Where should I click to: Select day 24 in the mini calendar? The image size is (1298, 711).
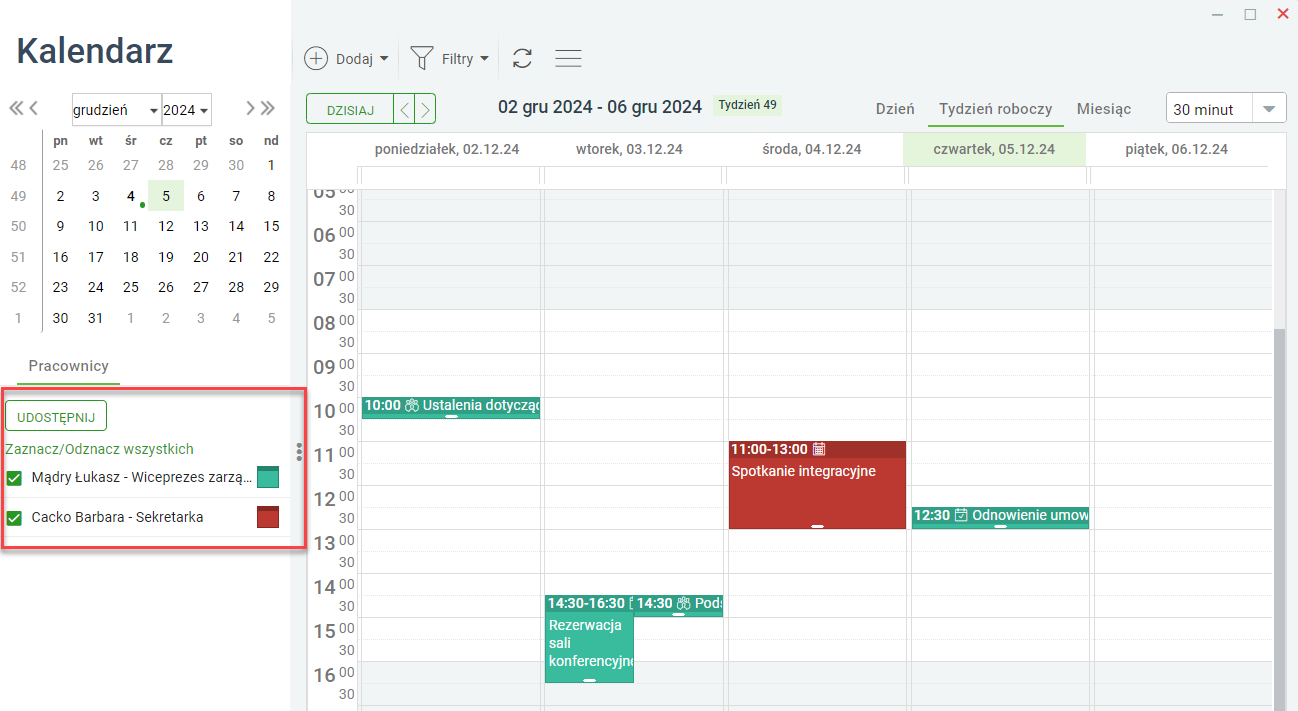96,287
